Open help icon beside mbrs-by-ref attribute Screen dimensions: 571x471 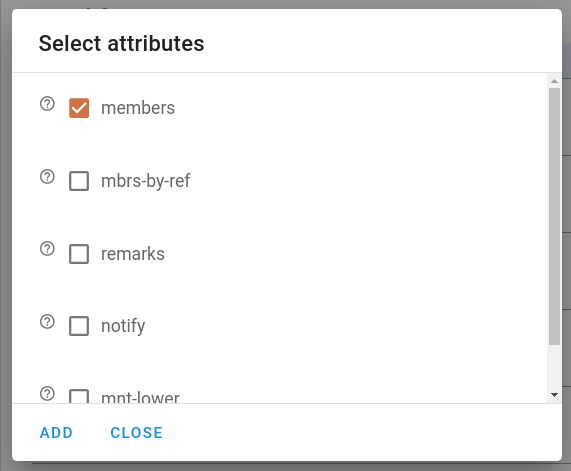click(47, 177)
